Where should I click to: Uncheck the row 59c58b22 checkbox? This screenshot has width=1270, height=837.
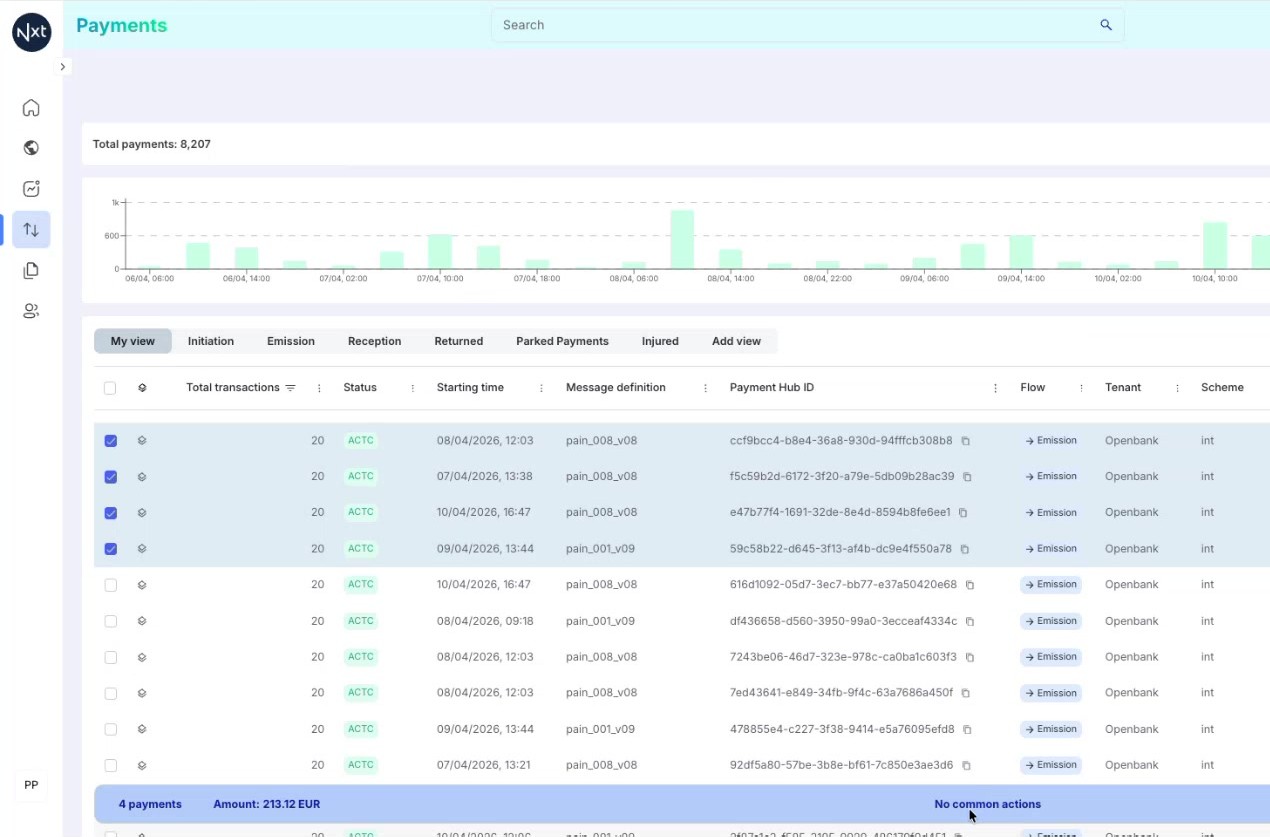(111, 549)
